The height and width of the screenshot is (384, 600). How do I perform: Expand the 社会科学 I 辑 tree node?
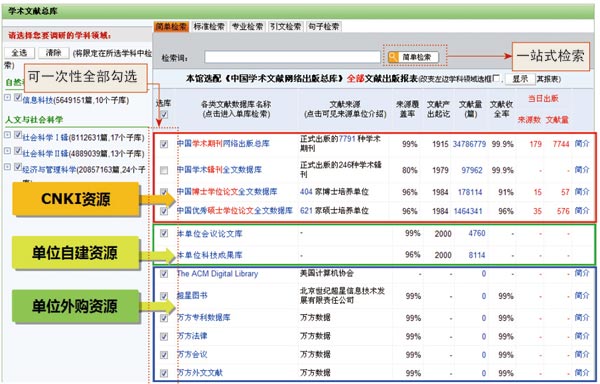[x=7, y=135]
